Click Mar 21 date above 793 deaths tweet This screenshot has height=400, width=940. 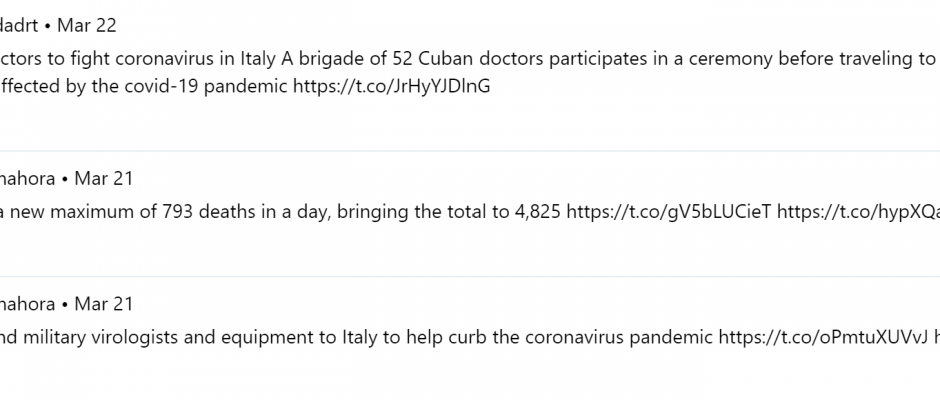104,179
